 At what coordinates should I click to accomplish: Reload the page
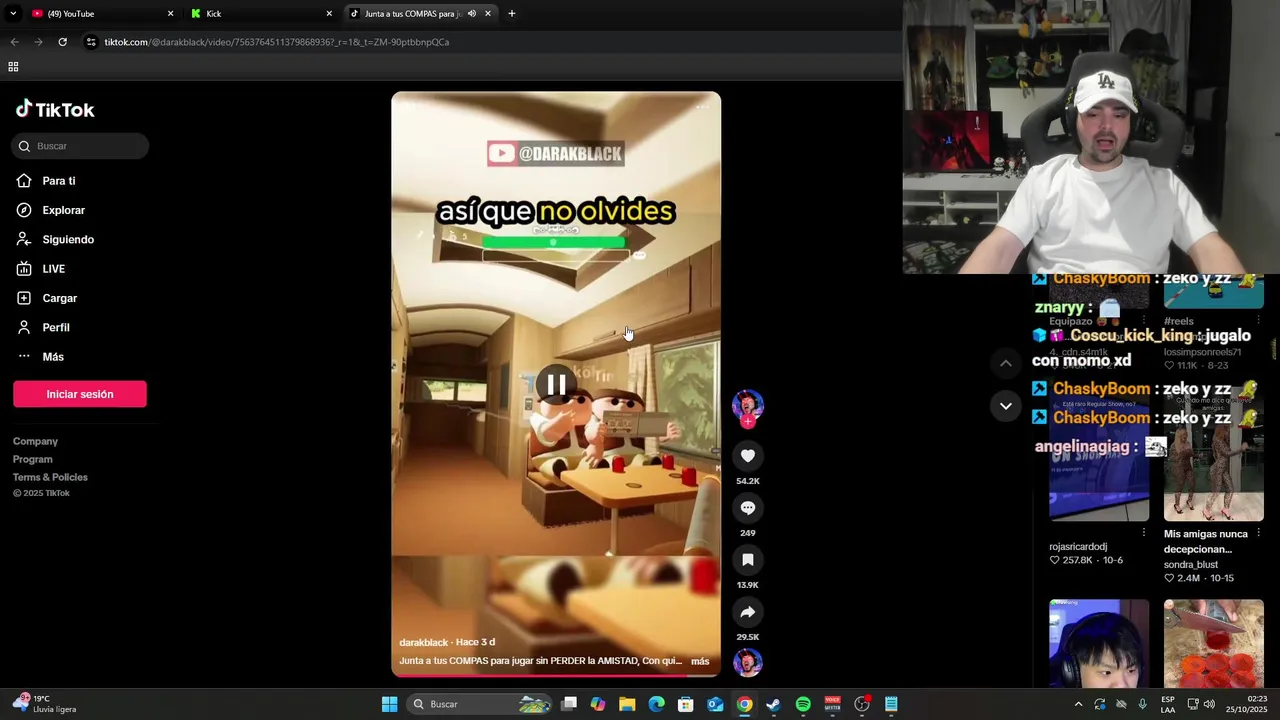[62, 42]
